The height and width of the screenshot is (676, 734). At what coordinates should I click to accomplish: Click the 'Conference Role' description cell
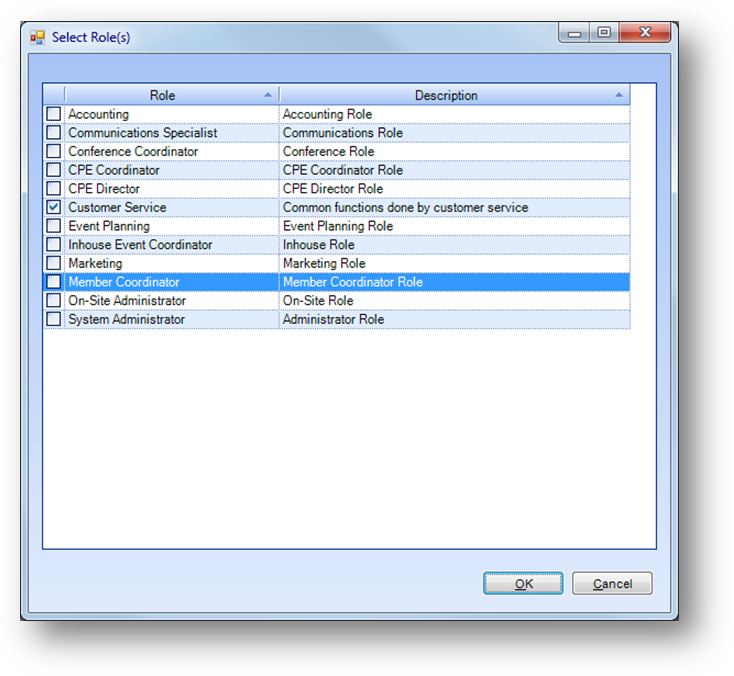[455, 151]
